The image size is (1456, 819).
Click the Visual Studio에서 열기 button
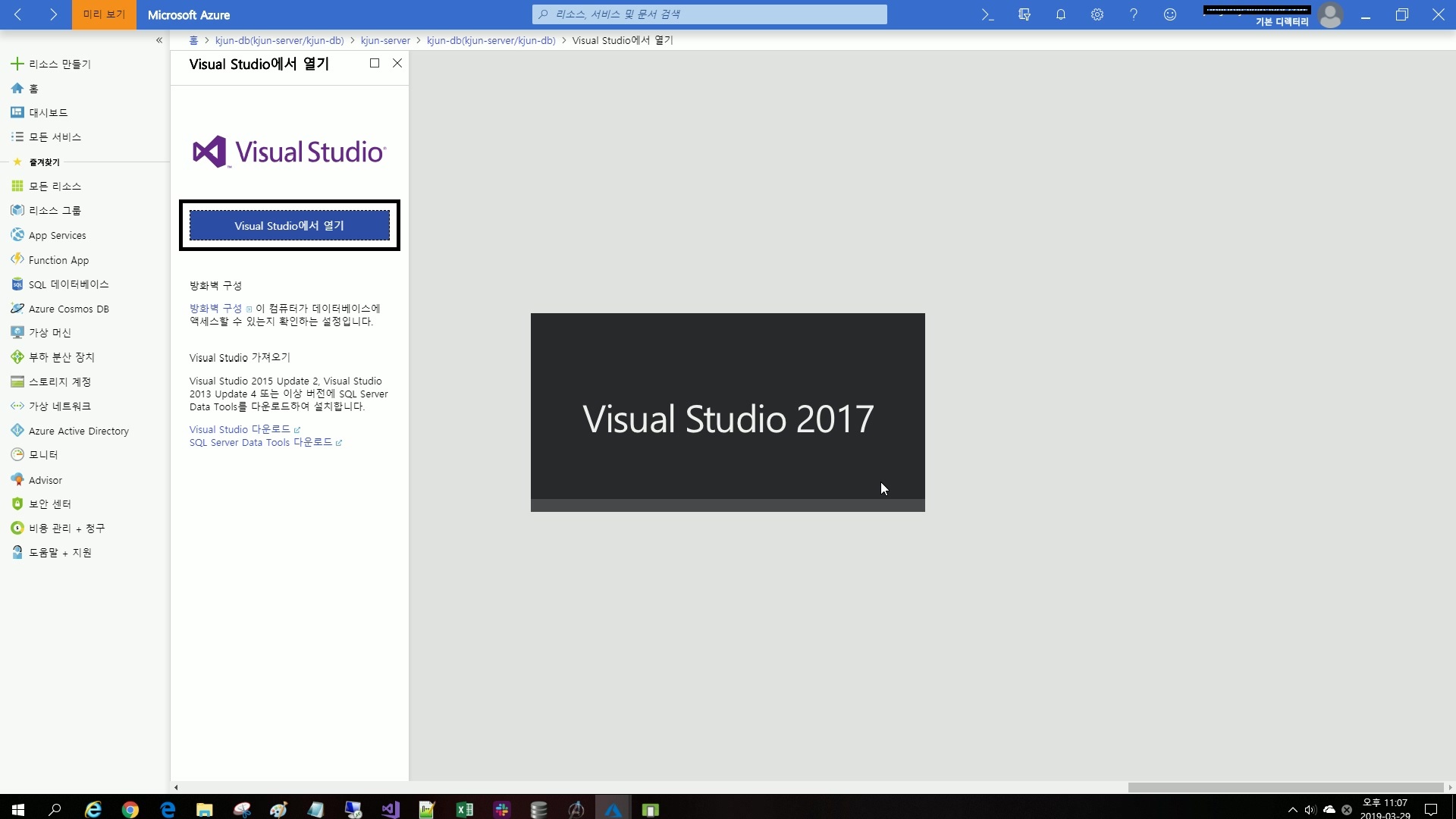click(289, 226)
